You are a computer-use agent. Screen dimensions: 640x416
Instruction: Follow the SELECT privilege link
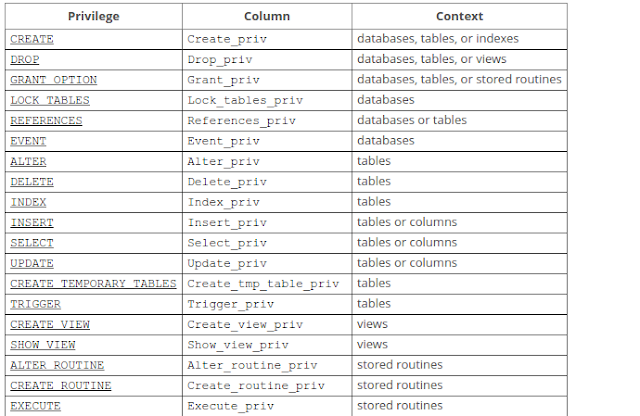(x=32, y=243)
